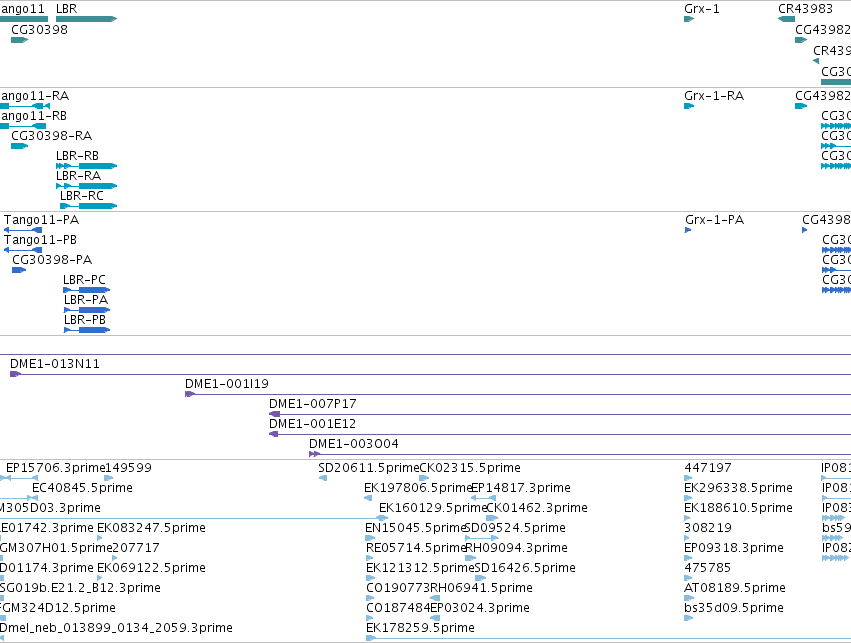Viewport: 851px width, 643px height.
Task: Select BAC clone DME1-001E12
Action: [313, 424]
